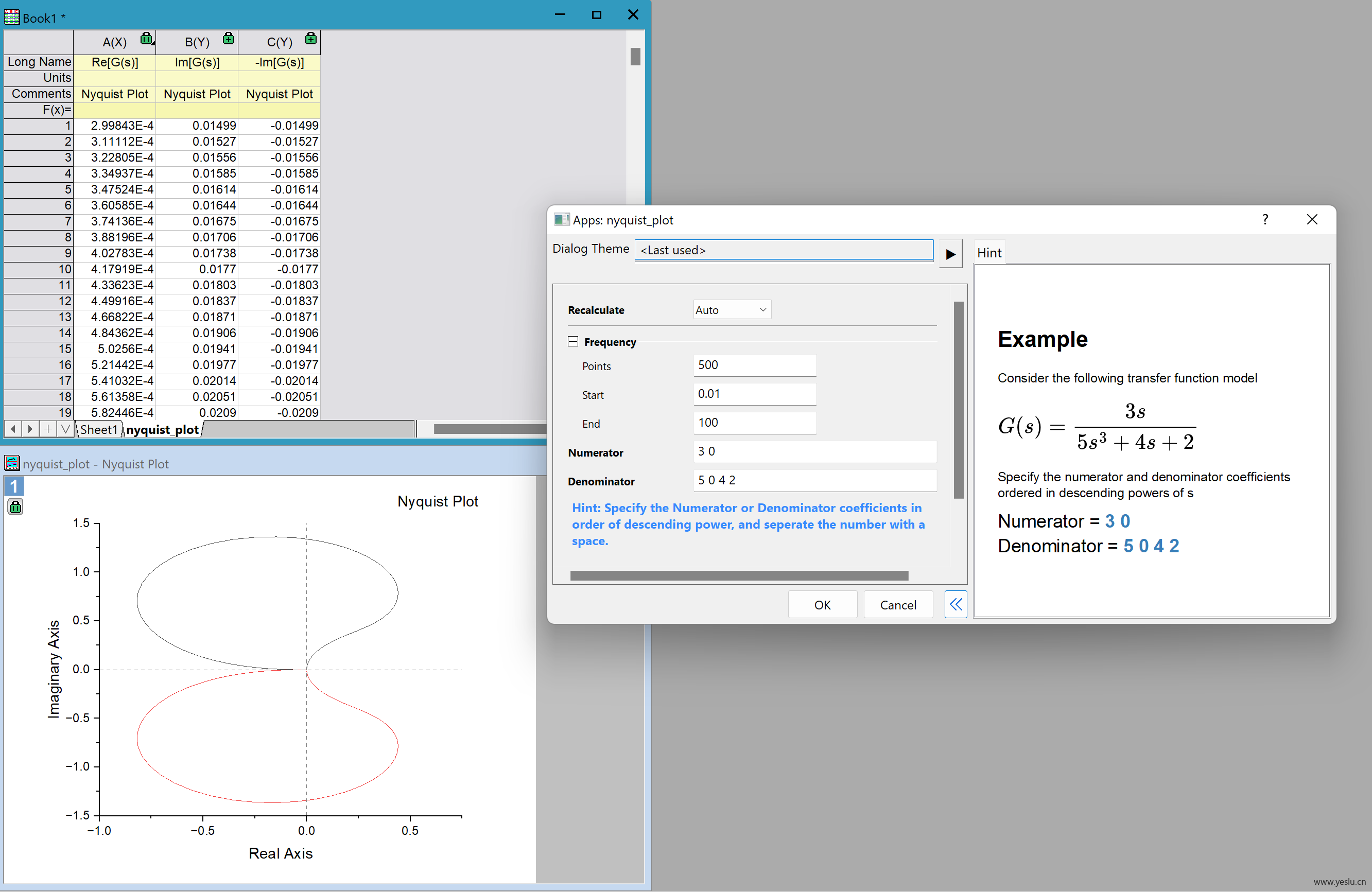Confirm the dialog with OK
The width and height of the screenshot is (1372, 892).
click(822, 604)
